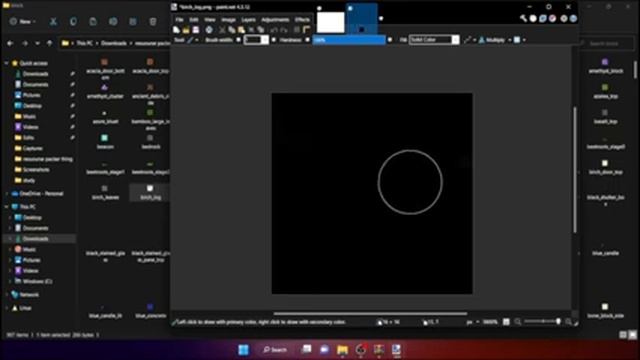Open the Tools window wrench icon

[x=524, y=18]
